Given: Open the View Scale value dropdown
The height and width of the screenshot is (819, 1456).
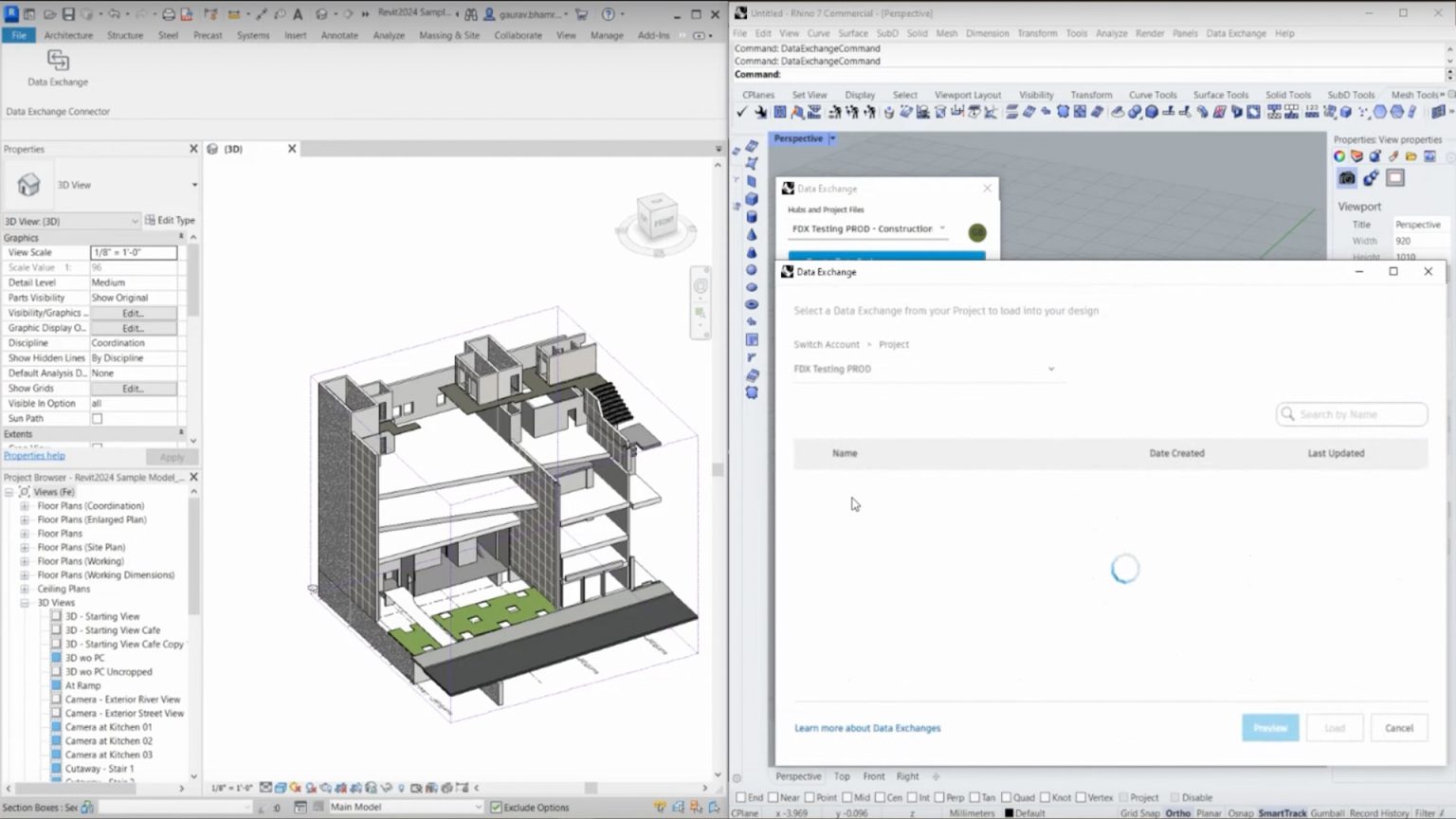Looking at the screenshot, I should pos(134,252).
